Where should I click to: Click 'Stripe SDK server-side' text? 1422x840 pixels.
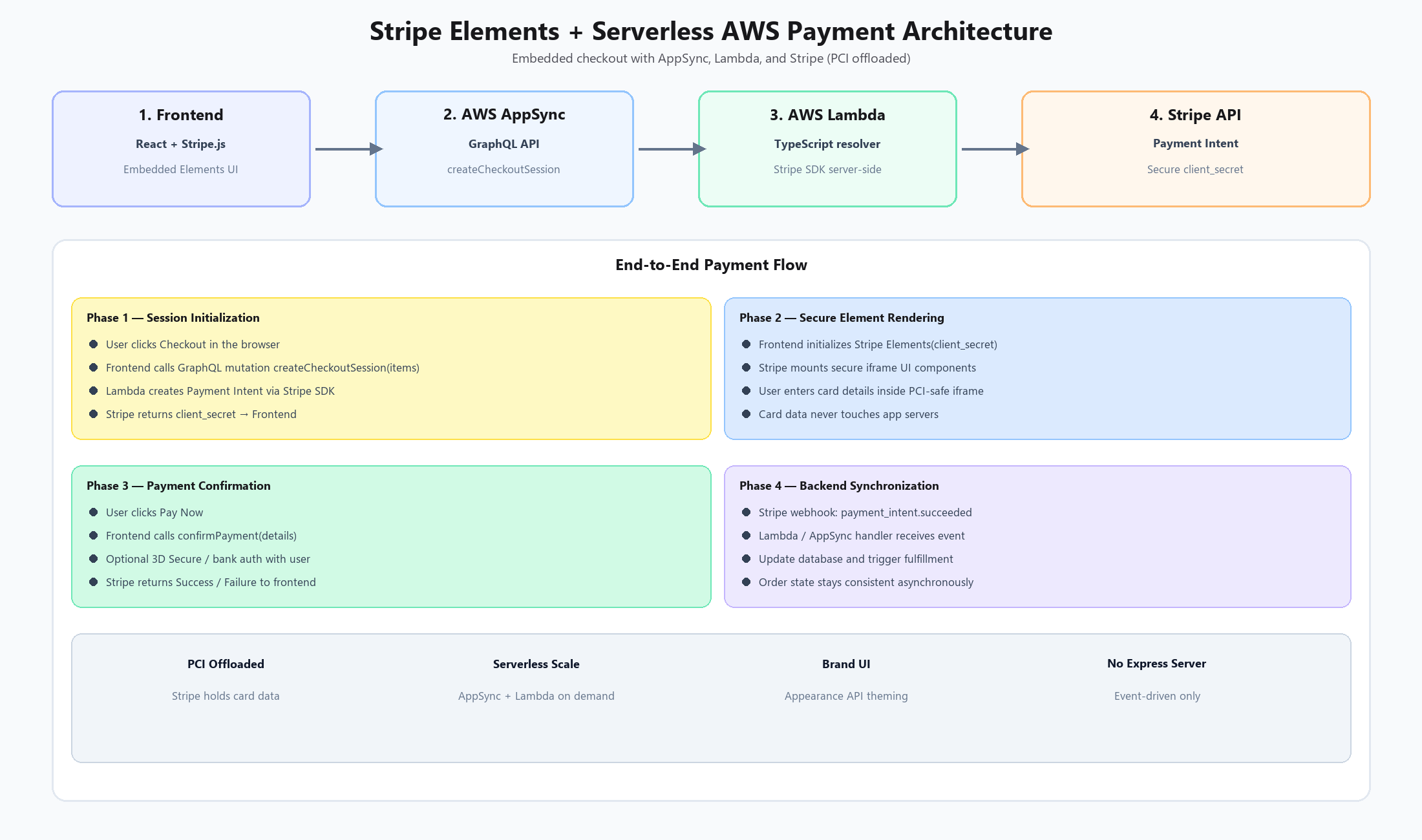827,169
